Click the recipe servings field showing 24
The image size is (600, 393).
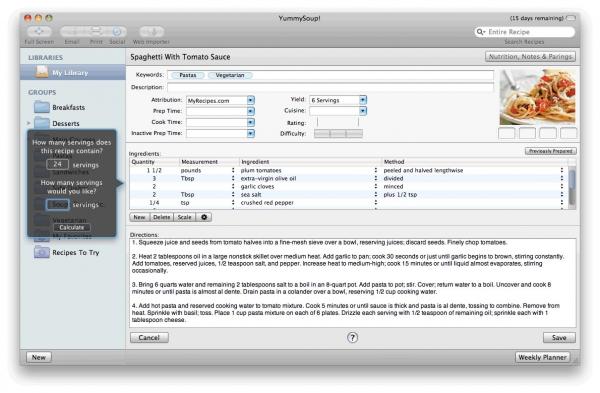coord(57,164)
